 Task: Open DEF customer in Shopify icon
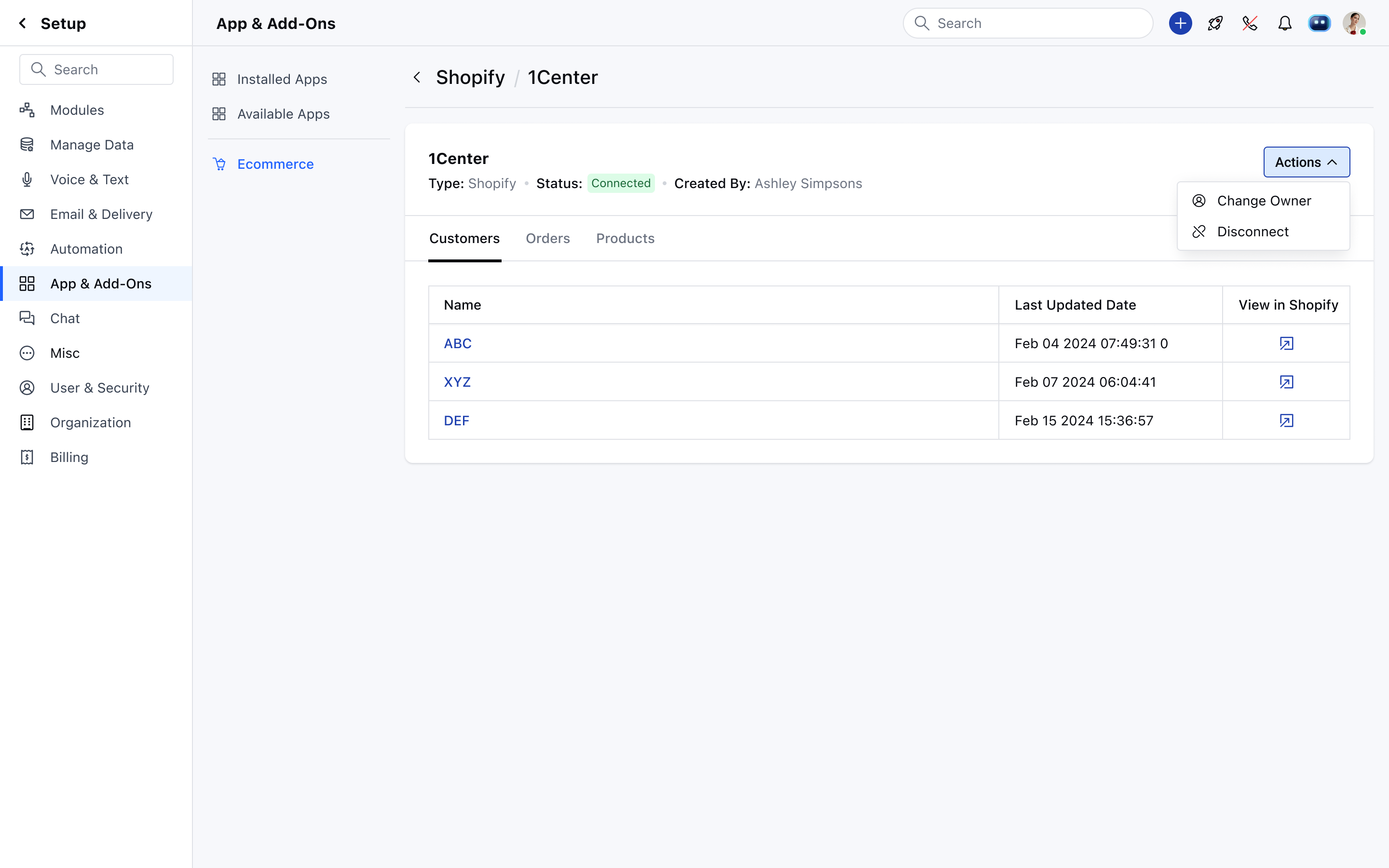[1286, 420]
